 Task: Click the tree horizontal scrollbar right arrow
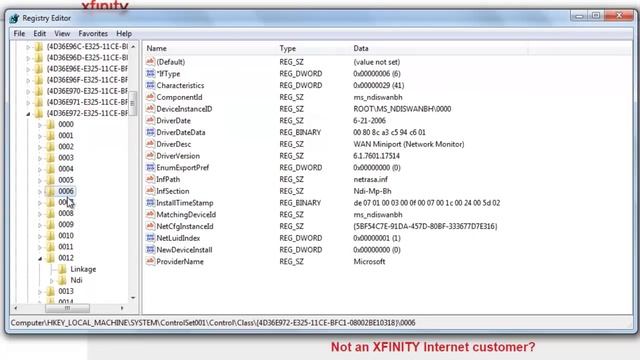[x=122, y=308]
